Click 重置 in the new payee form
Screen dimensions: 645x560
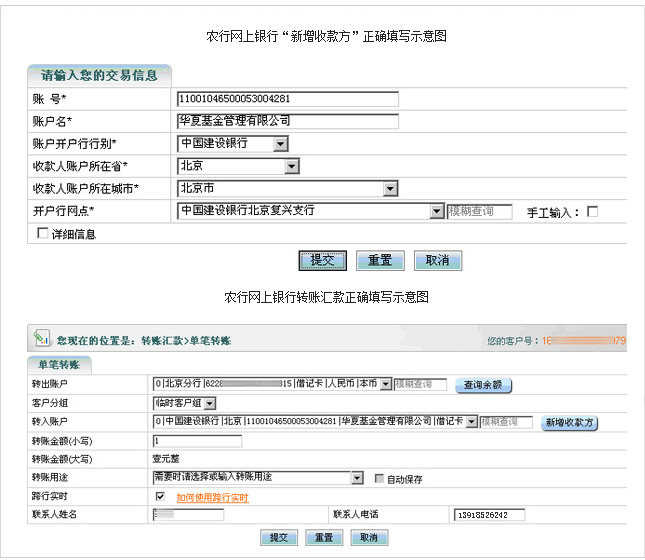pyautogui.click(x=380, y=260)
